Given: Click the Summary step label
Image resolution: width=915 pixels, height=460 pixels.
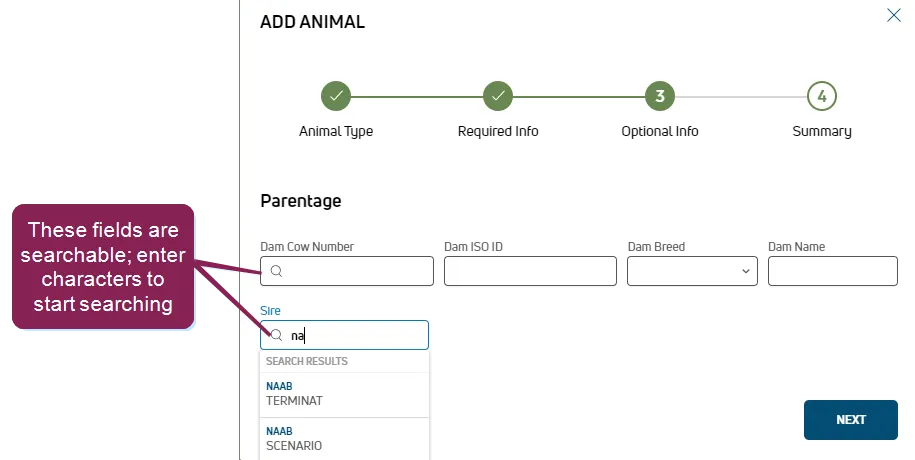Looking at the screenshot, I should (x=822, y=132).
